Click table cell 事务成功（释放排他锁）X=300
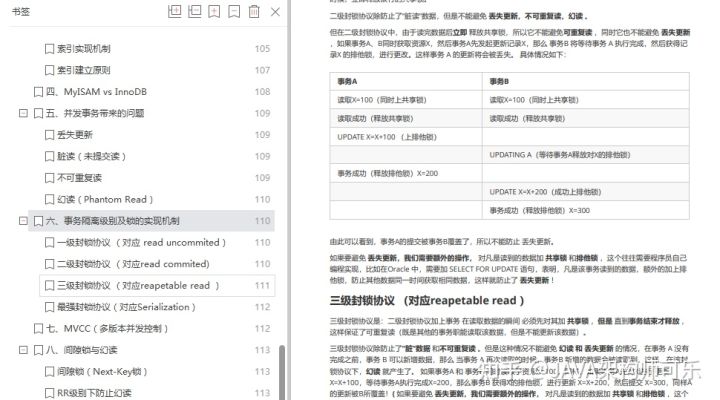 (586, 210)
